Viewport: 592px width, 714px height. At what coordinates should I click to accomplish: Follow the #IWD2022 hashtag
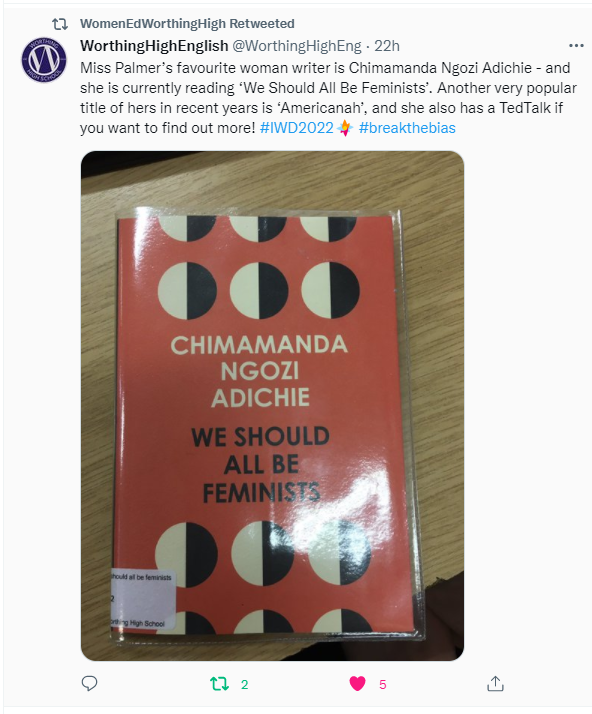(x=296, y=128)
